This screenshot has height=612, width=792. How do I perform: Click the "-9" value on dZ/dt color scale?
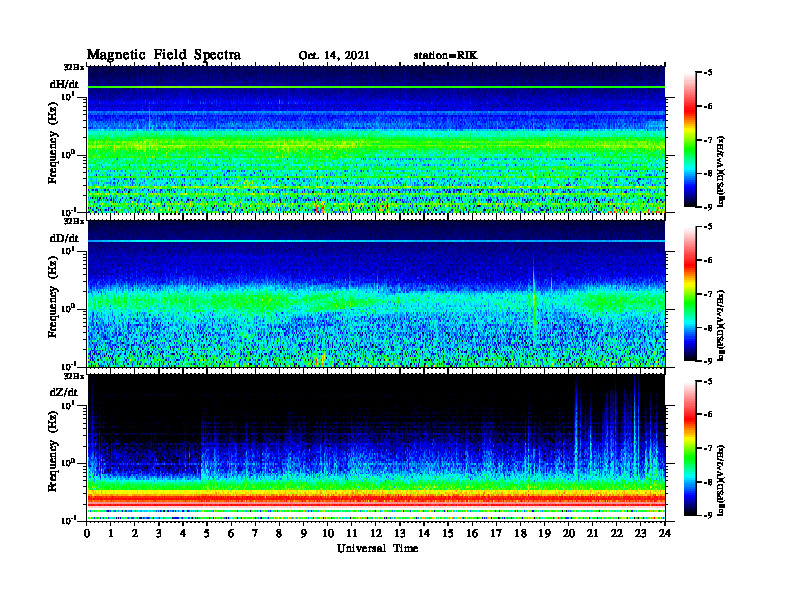click(708, 515)
